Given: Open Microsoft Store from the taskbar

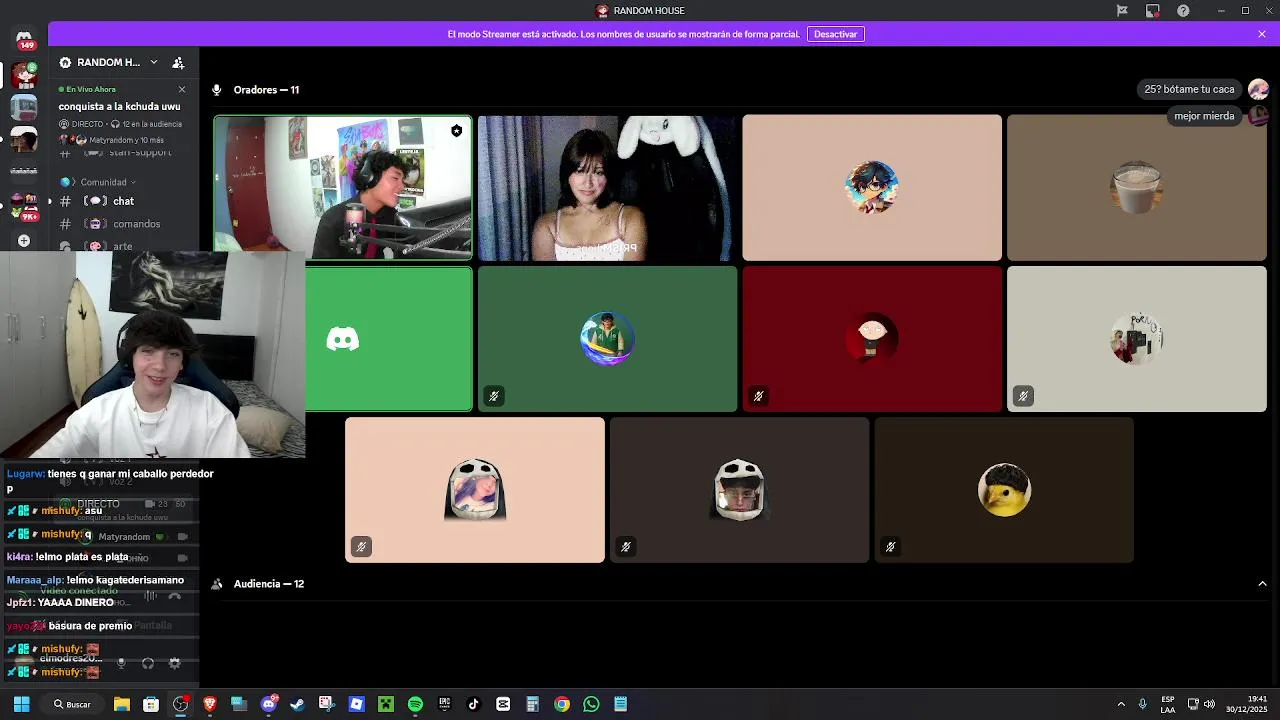Looking at the screenshot, I should click(150, 704).
